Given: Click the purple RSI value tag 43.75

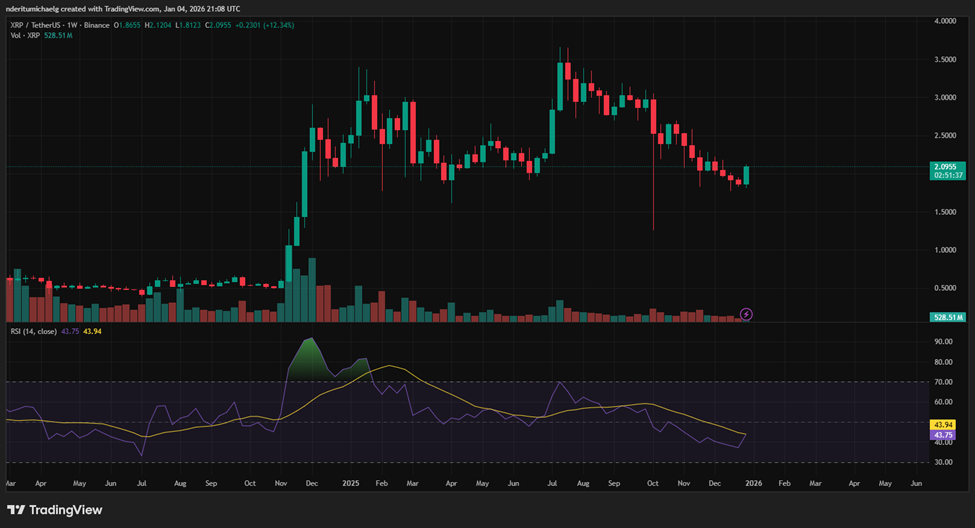Looking at the screenshot, I should tap(945, 435).
